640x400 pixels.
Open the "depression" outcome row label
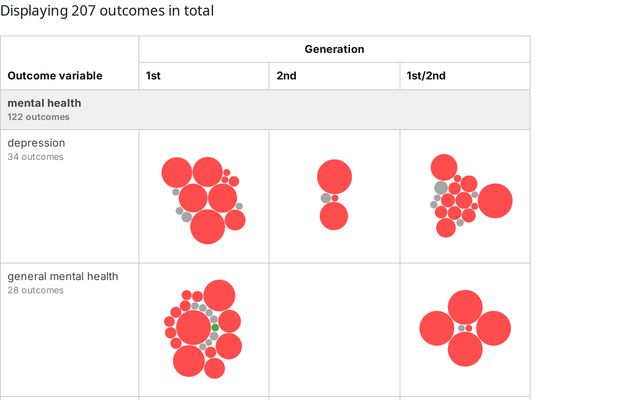tap(29, 143)
